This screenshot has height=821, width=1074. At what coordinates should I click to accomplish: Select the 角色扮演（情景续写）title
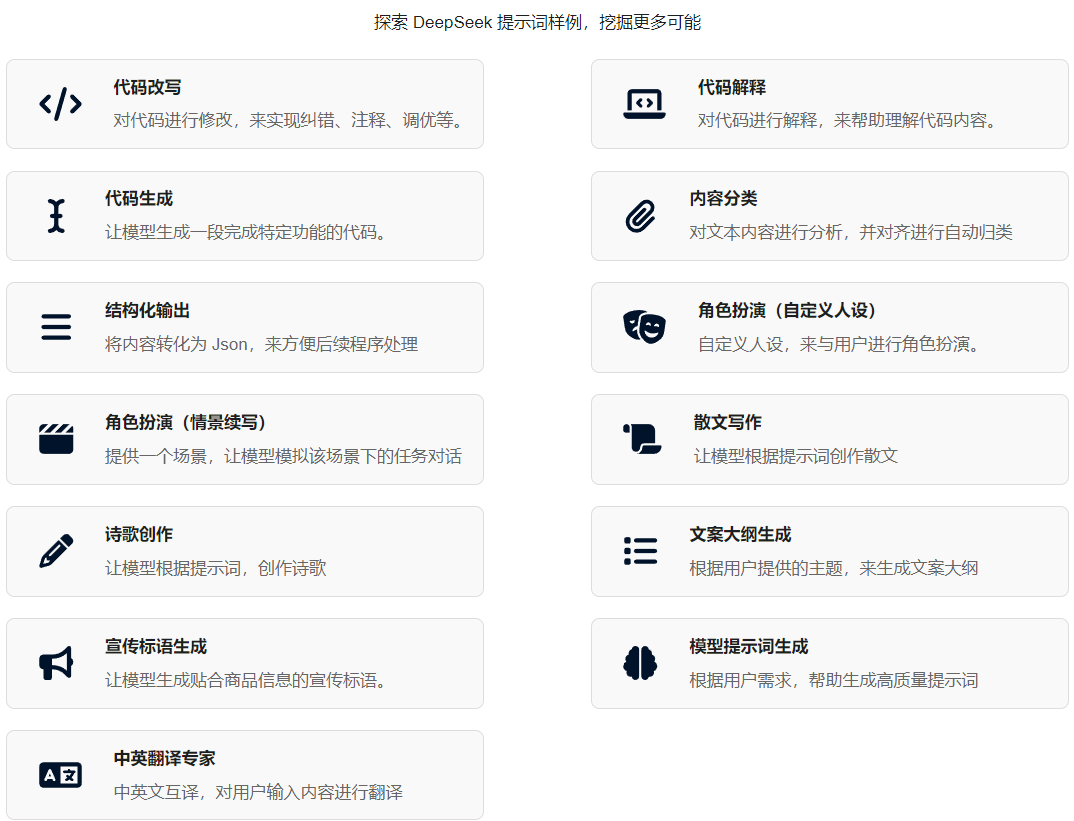pos(186,422)
